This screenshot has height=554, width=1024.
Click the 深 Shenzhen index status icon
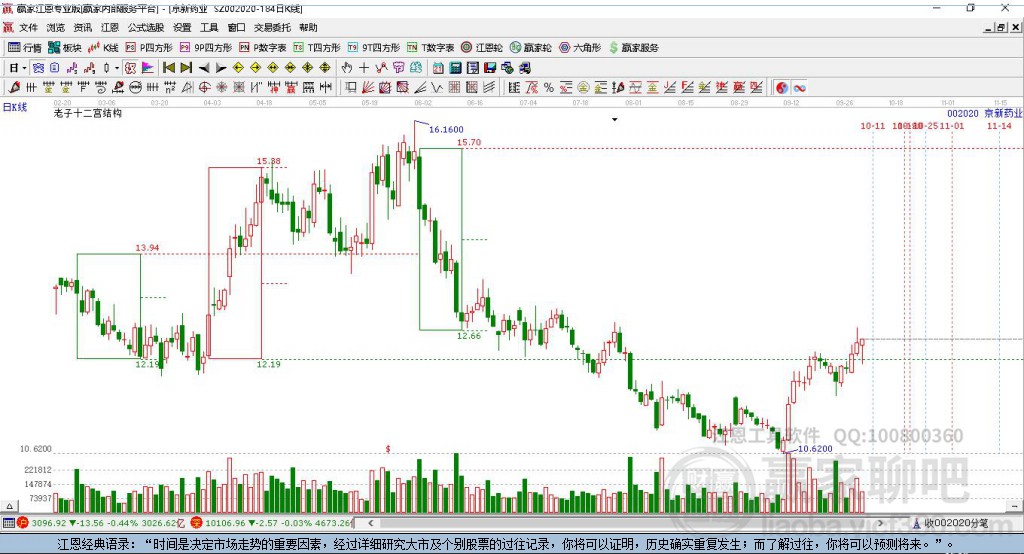click(196, 523)
